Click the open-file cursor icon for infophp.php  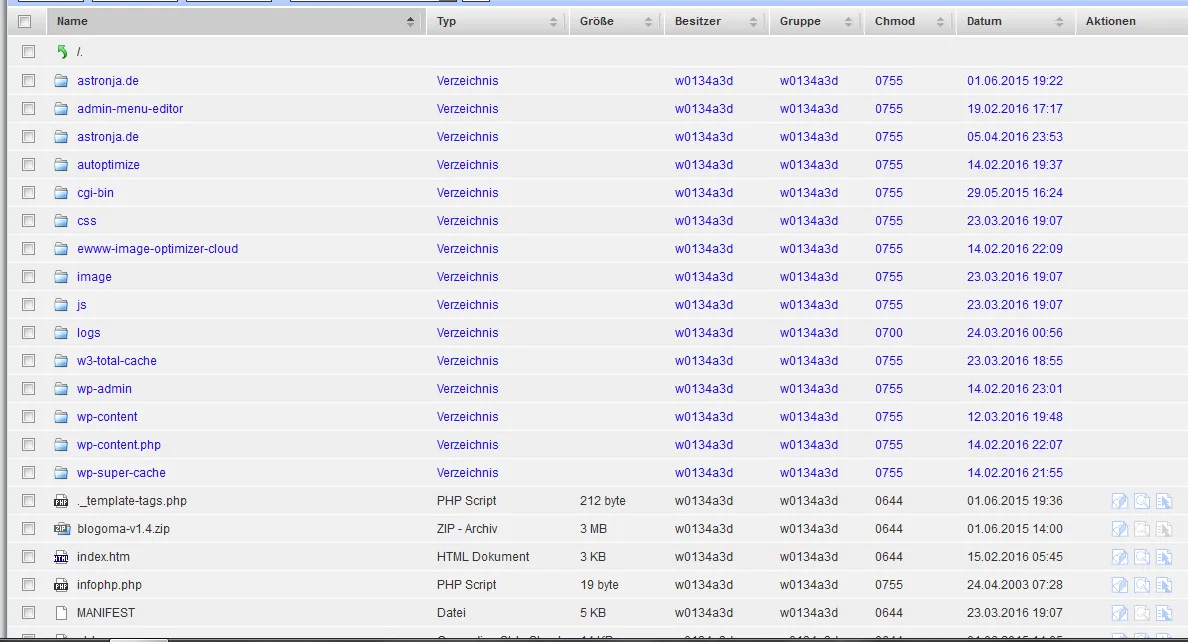(x=1164, y=585)
